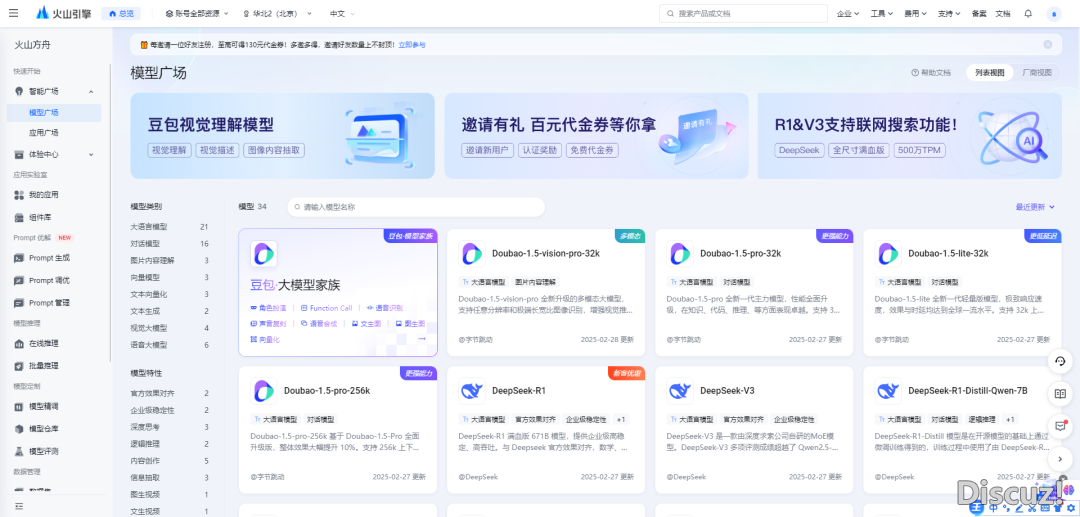Collapse the floating toolbar arrow
This screenshot has height=517, width=1080.
[x=1060, y=458]
